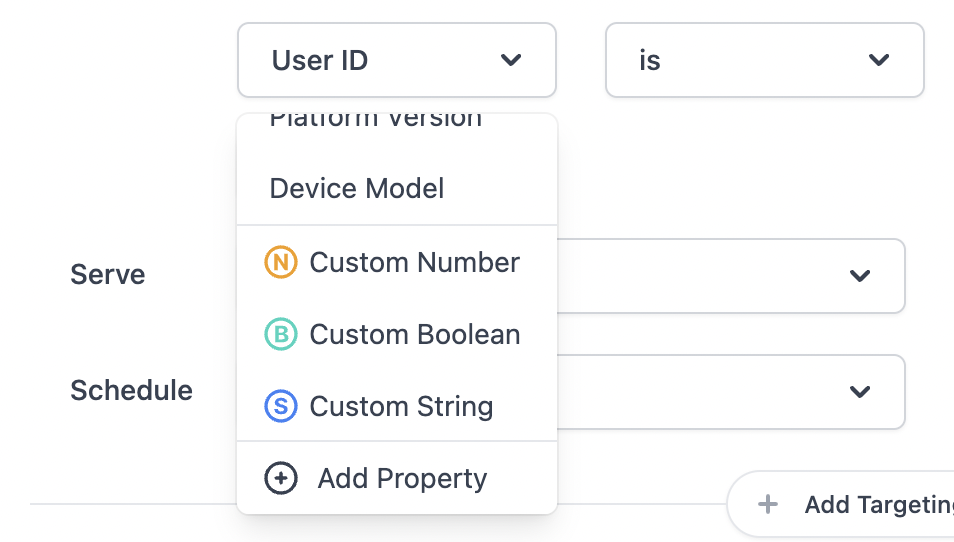Click the chevron arrow in the User ID box

tap(511, 60)
